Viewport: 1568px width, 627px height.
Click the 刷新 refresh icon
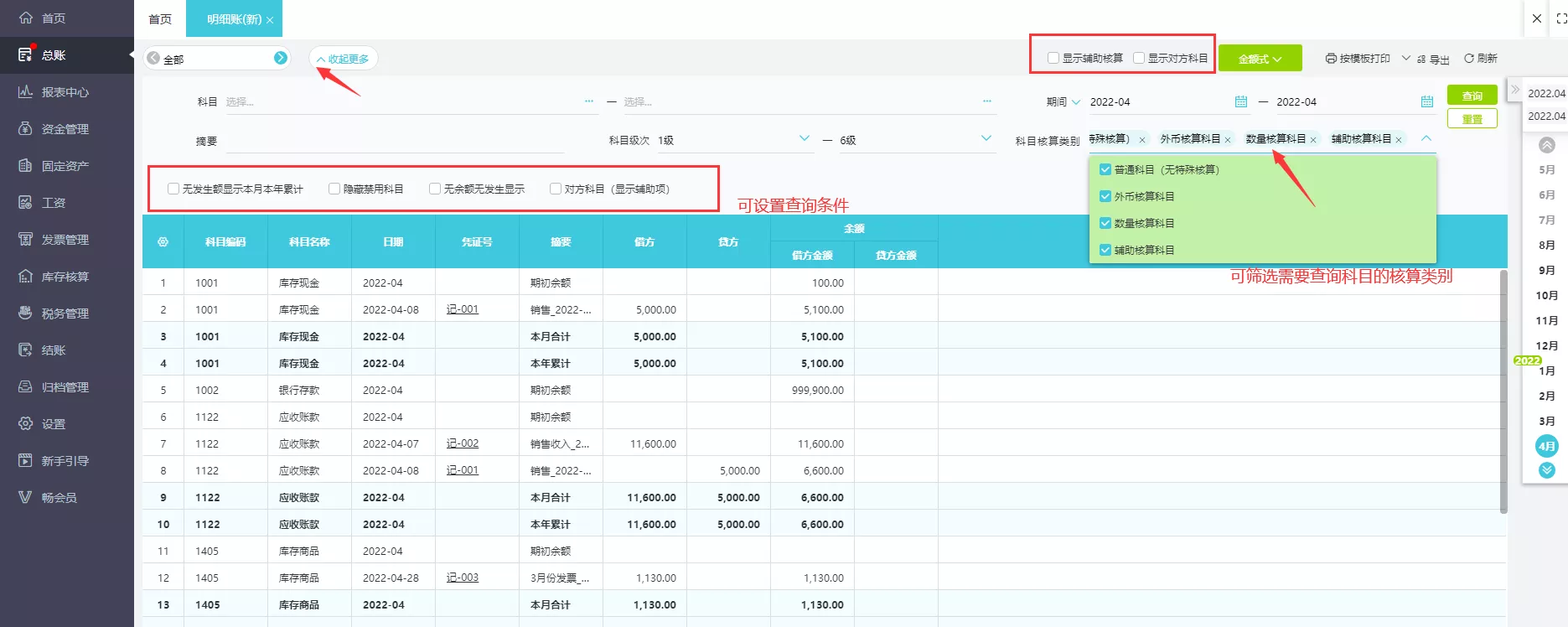[1469, 59]
